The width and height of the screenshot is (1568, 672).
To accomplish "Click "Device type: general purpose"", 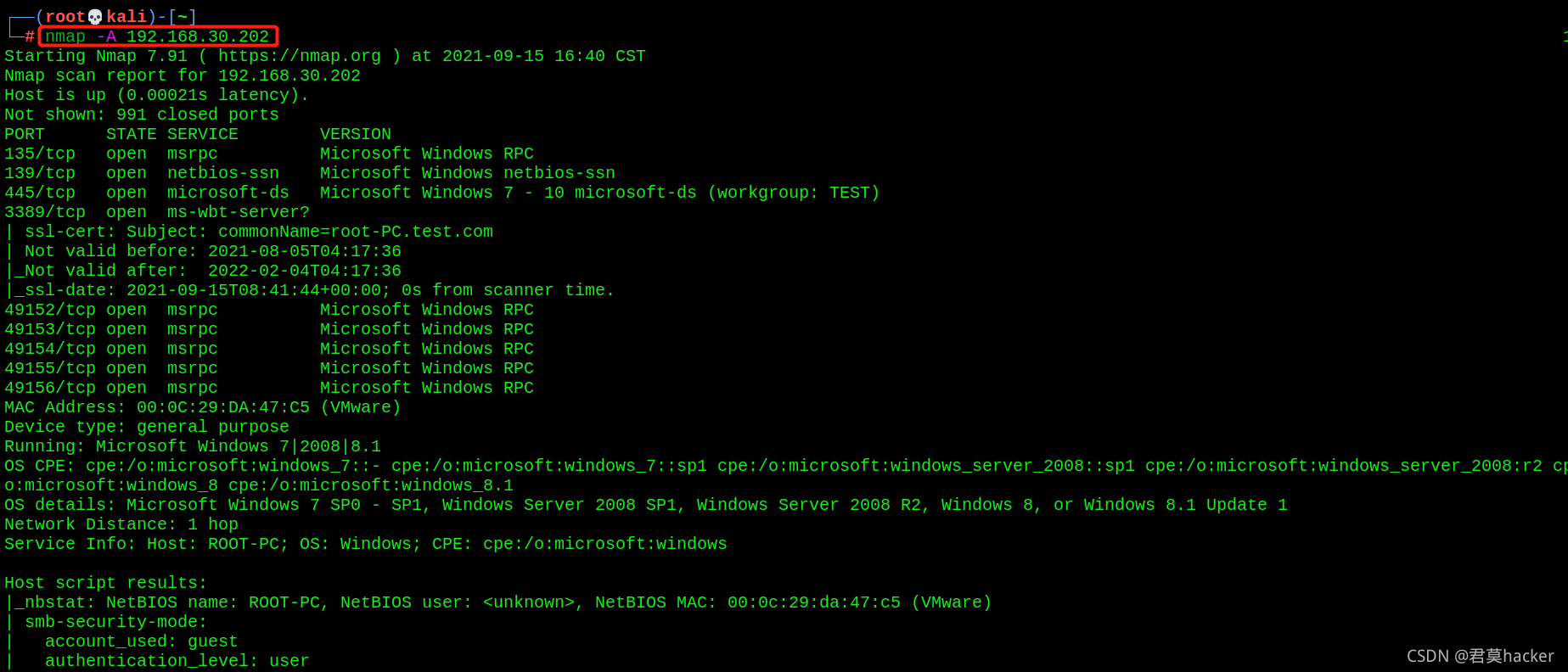I will (147, 427).
